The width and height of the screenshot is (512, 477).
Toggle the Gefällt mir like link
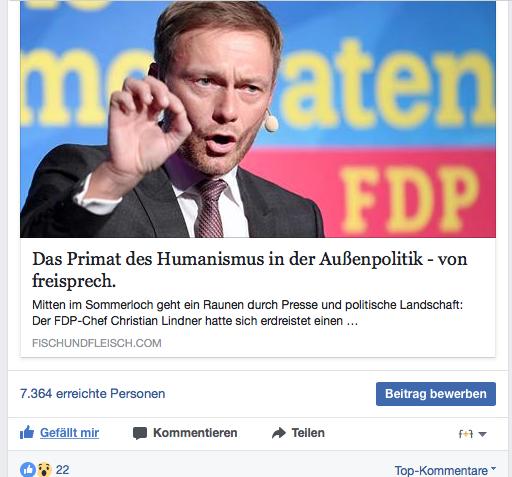click(x=69, y=433)
